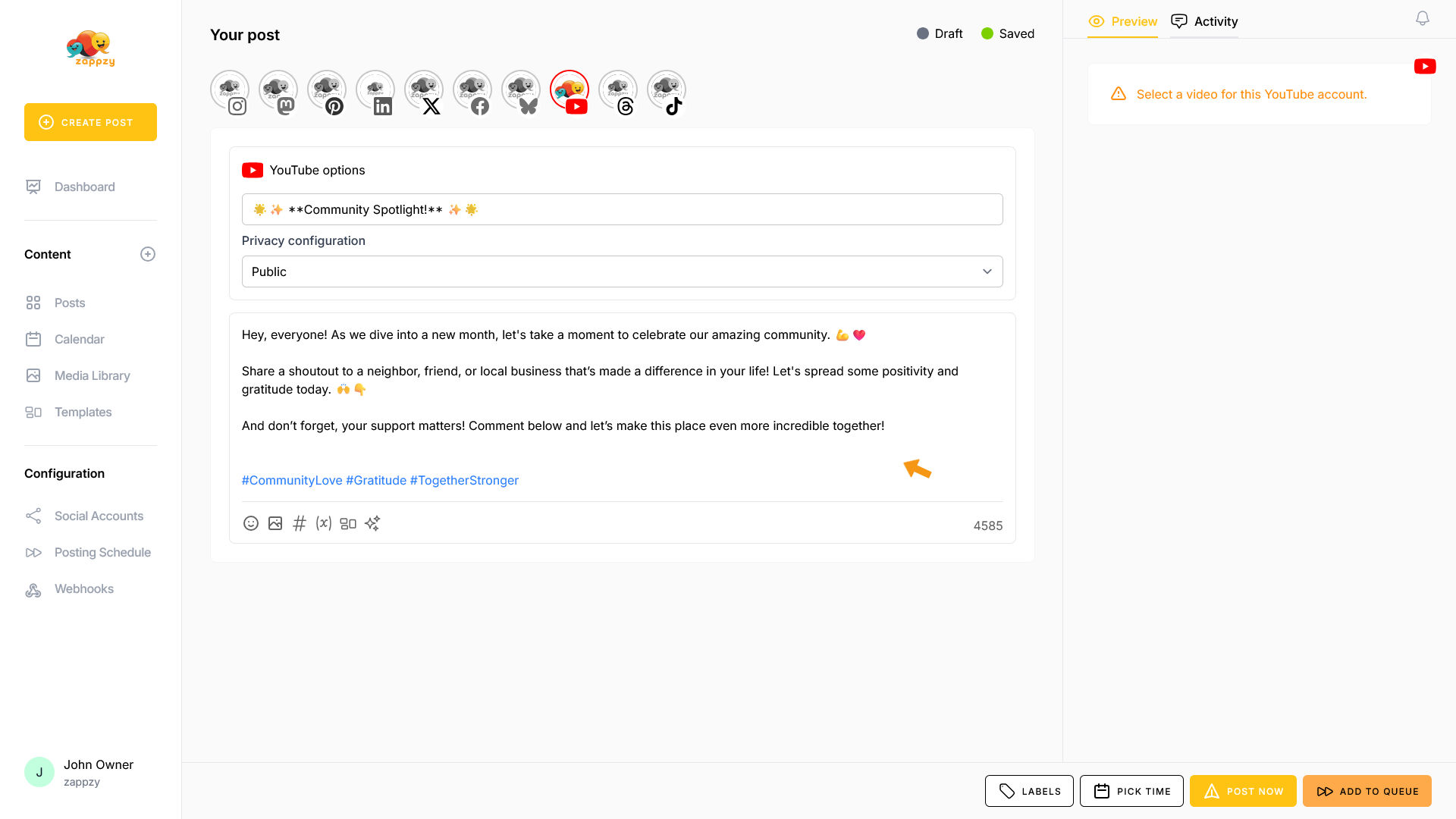The width and height of the screenshot is (1456, 819).
Task: Open the notifications bell
Action: click(x=1423, y=18)
